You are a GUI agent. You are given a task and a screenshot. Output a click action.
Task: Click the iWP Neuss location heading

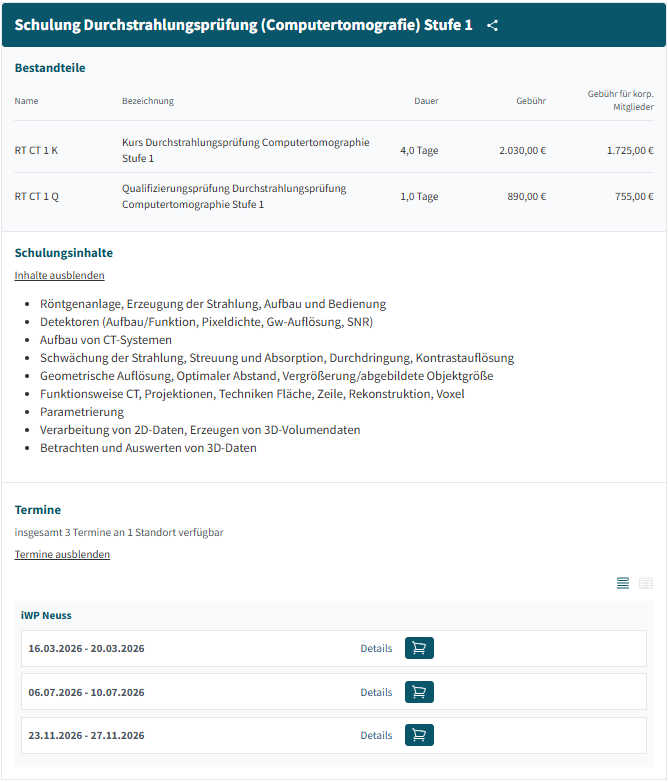46,615
